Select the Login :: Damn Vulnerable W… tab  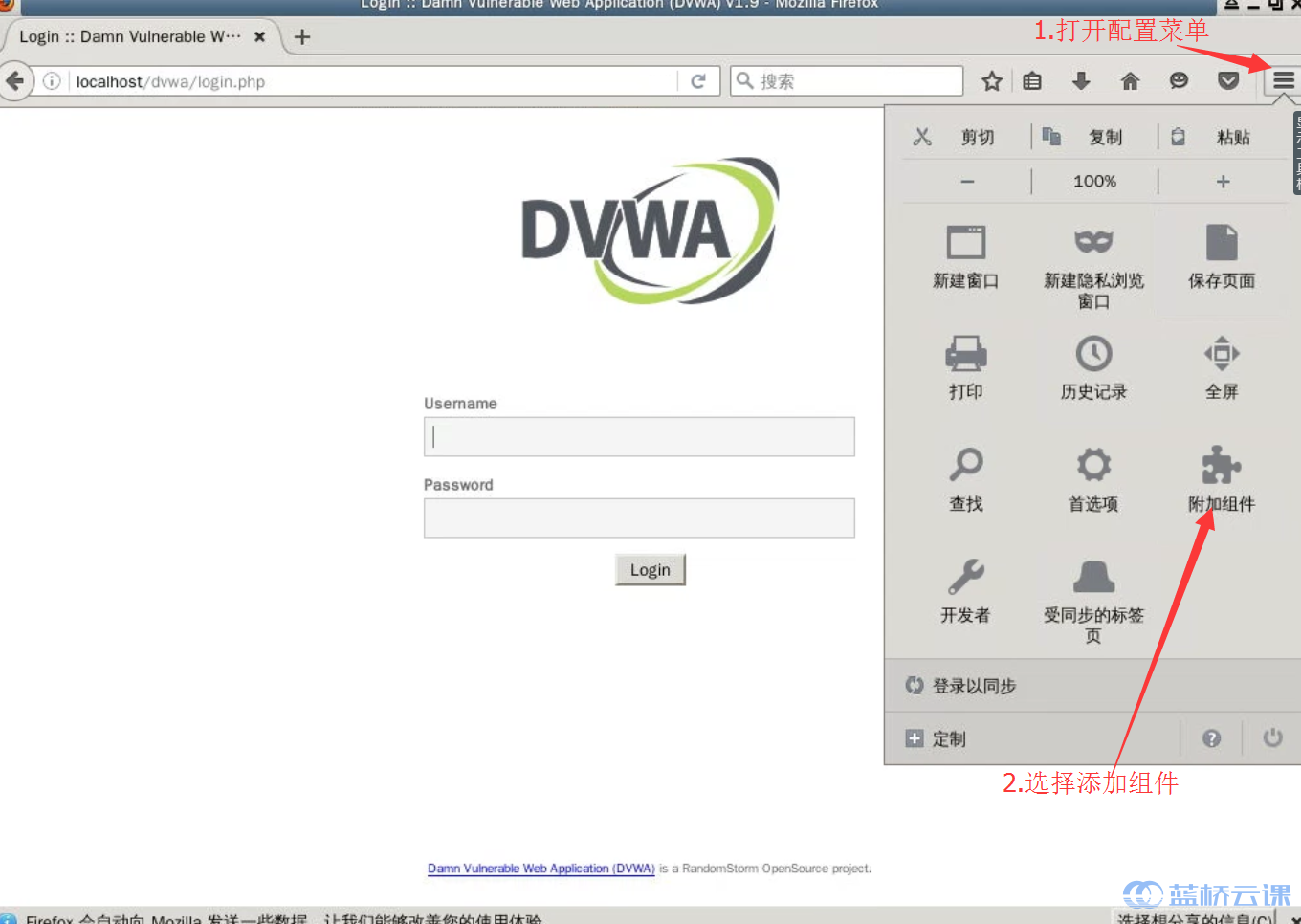(142, 36)
